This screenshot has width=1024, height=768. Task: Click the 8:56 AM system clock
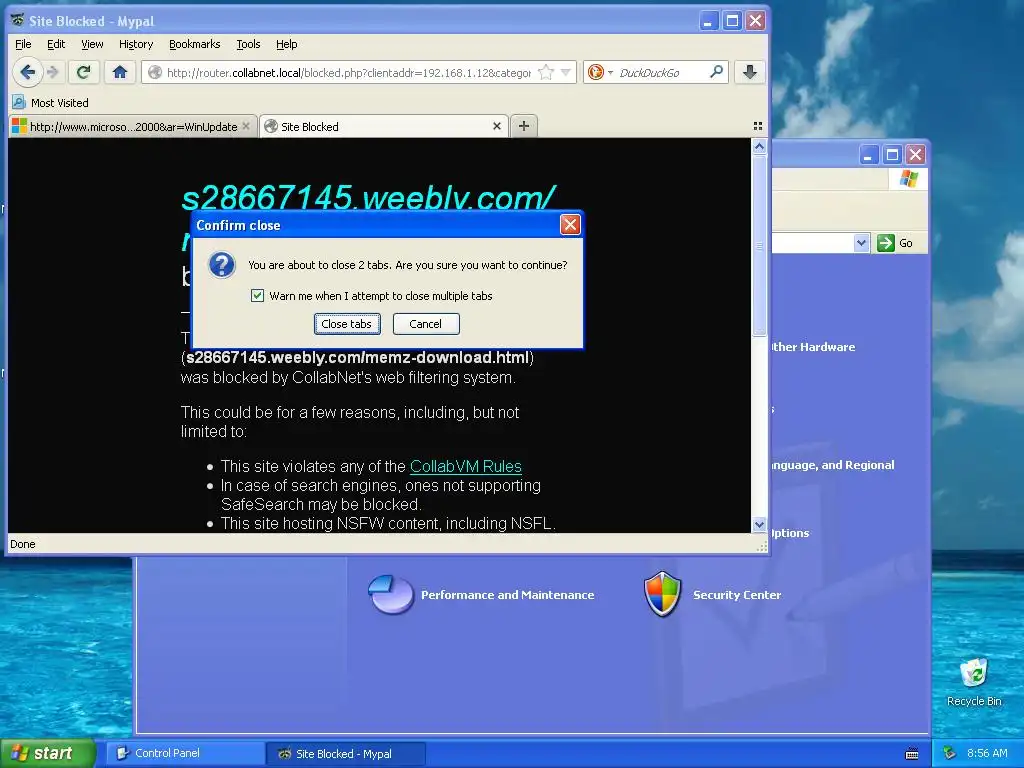click(987, 753)
